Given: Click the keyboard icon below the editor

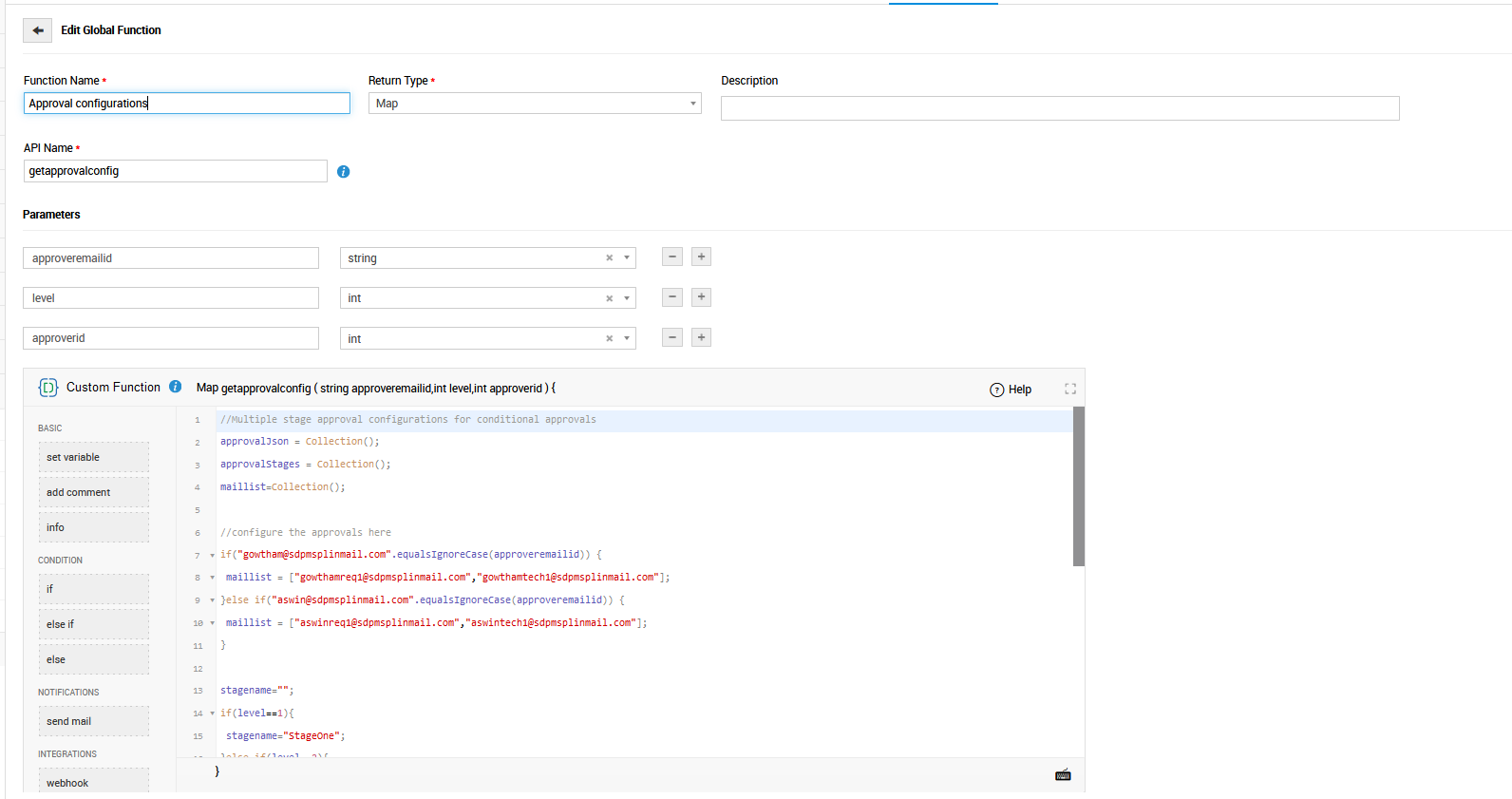Looking at the screenshot, I should [1063, 775].
